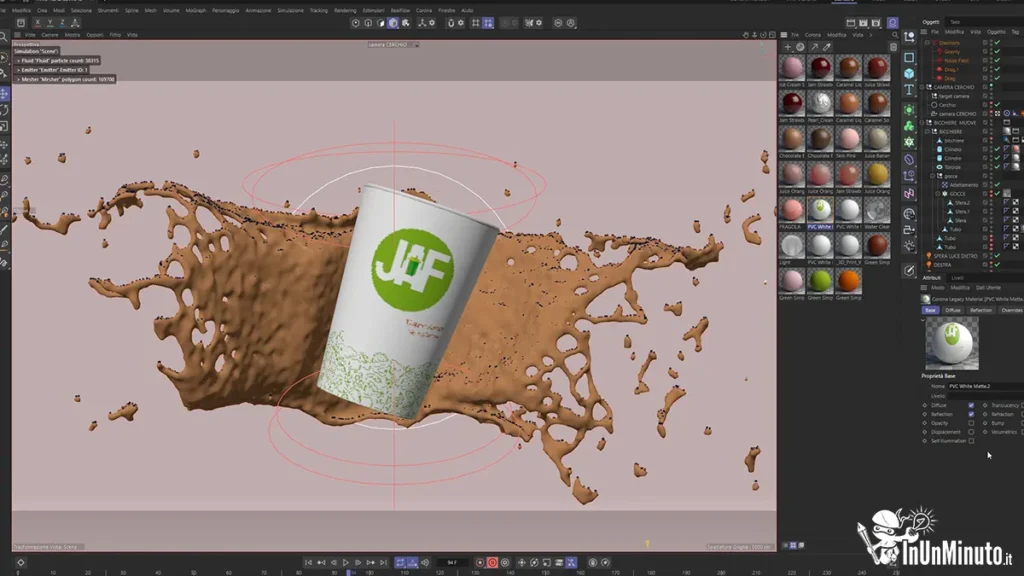Click the Nome field with PVC White Matte.2
This screenshot has width=1024, height=576.
pos(985,386)
